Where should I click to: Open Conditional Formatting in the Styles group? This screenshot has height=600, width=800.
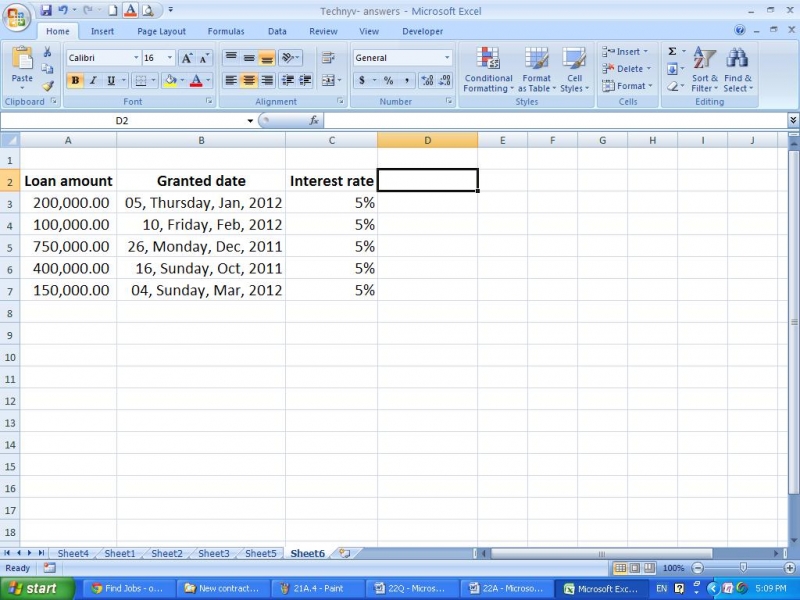pyautogui.click(x=488, y=68)
